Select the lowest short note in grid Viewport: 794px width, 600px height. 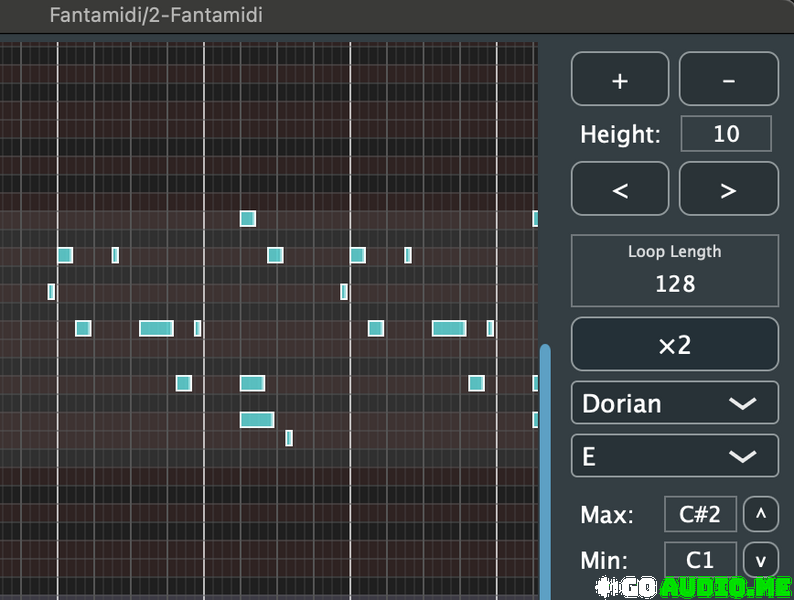tap(289, 438)
